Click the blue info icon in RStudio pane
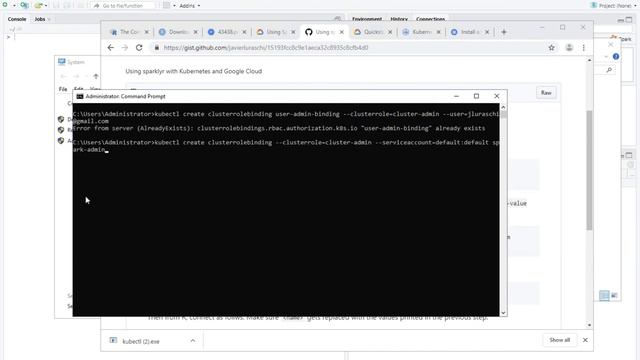This screenshot has height=360, width=640. pyautogui.click(x=616, y=56)
